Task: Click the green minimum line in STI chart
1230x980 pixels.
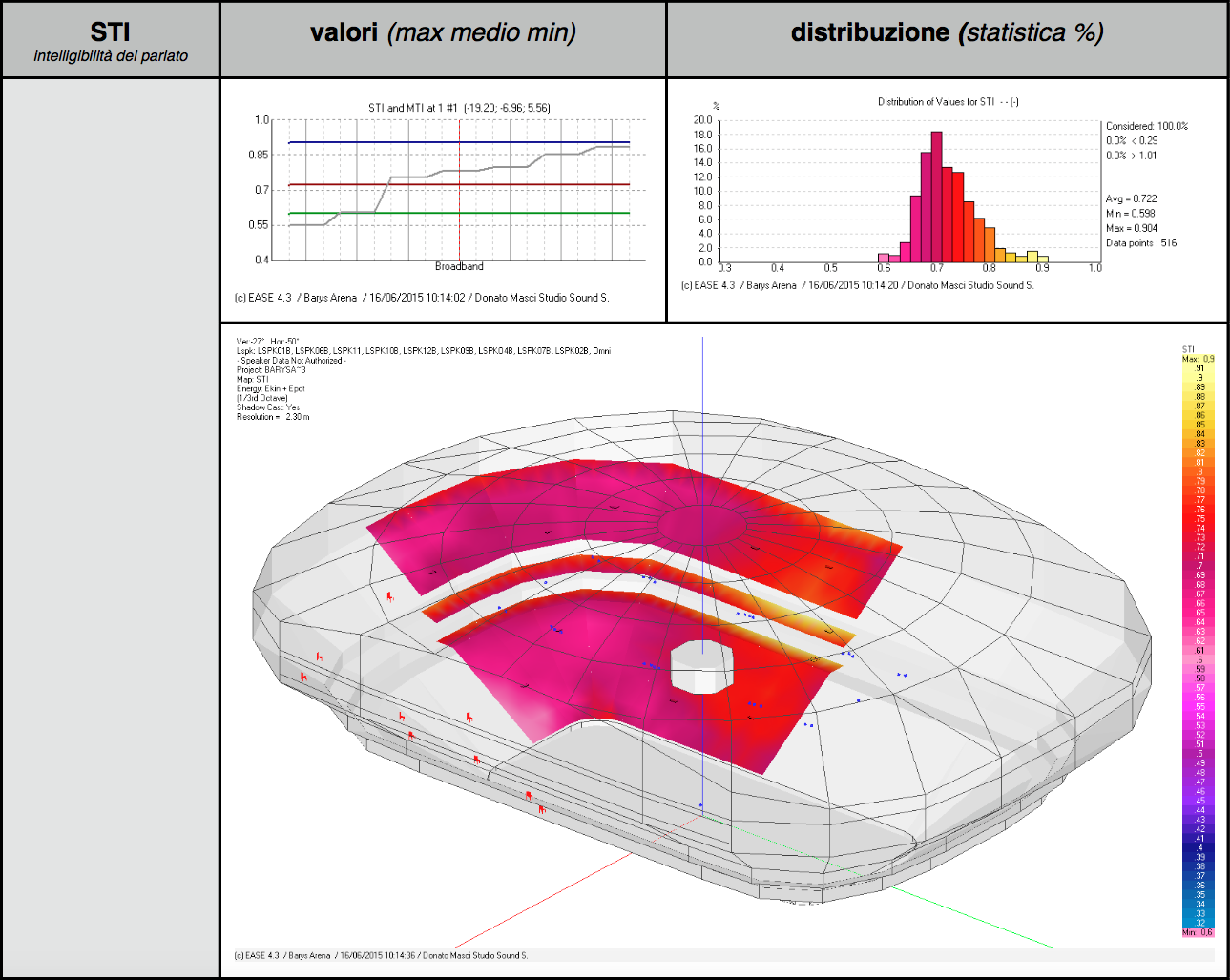Action: [x=459, y=213]
